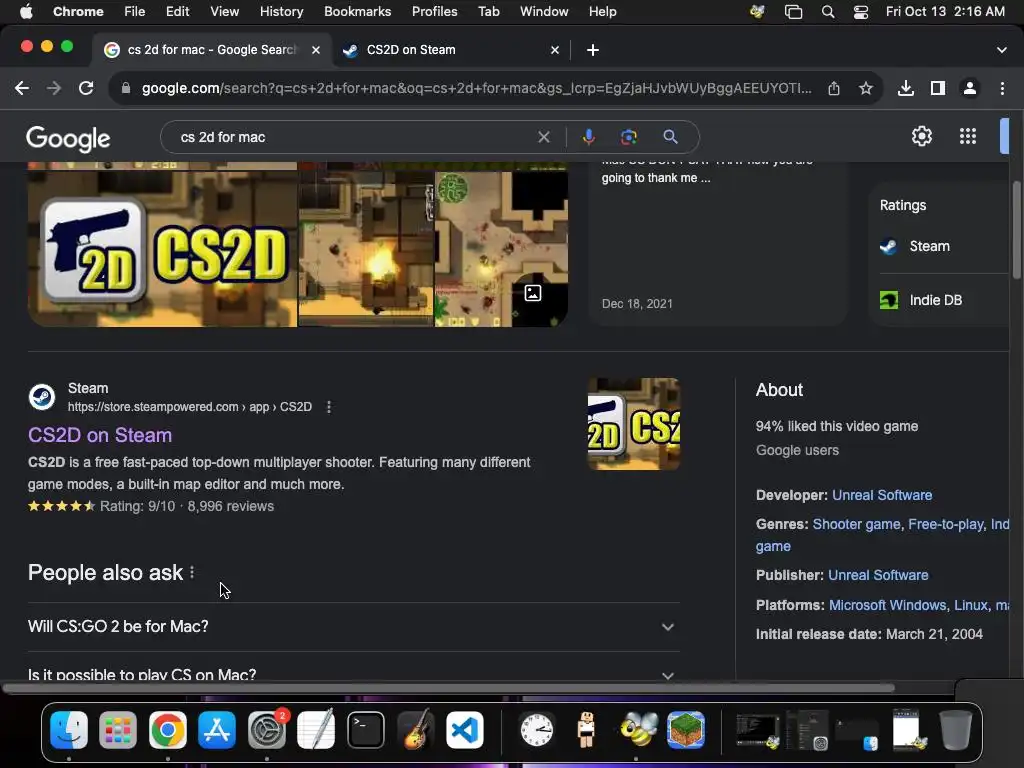Screen dimensions: 1024x768
Task: Expand 'Will CS:GO 2 be for Mac?' question
Action: (353, 627)
